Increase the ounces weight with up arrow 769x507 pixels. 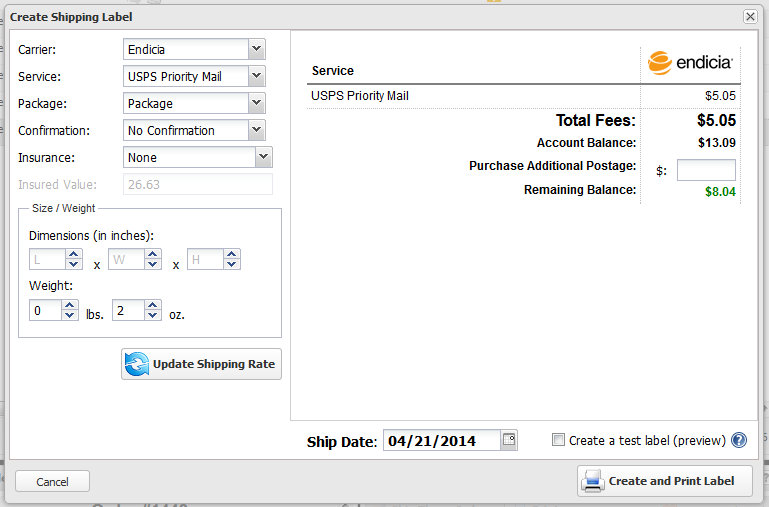[153, 305]
